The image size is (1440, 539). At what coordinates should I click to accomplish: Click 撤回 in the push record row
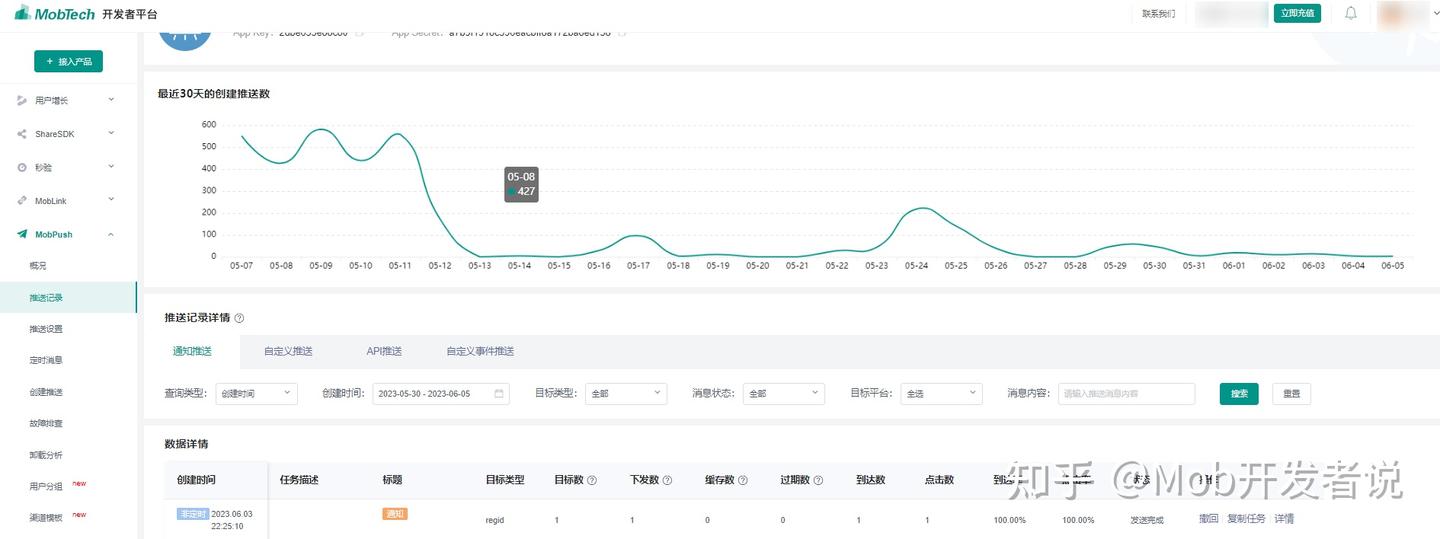point(1209,519)
